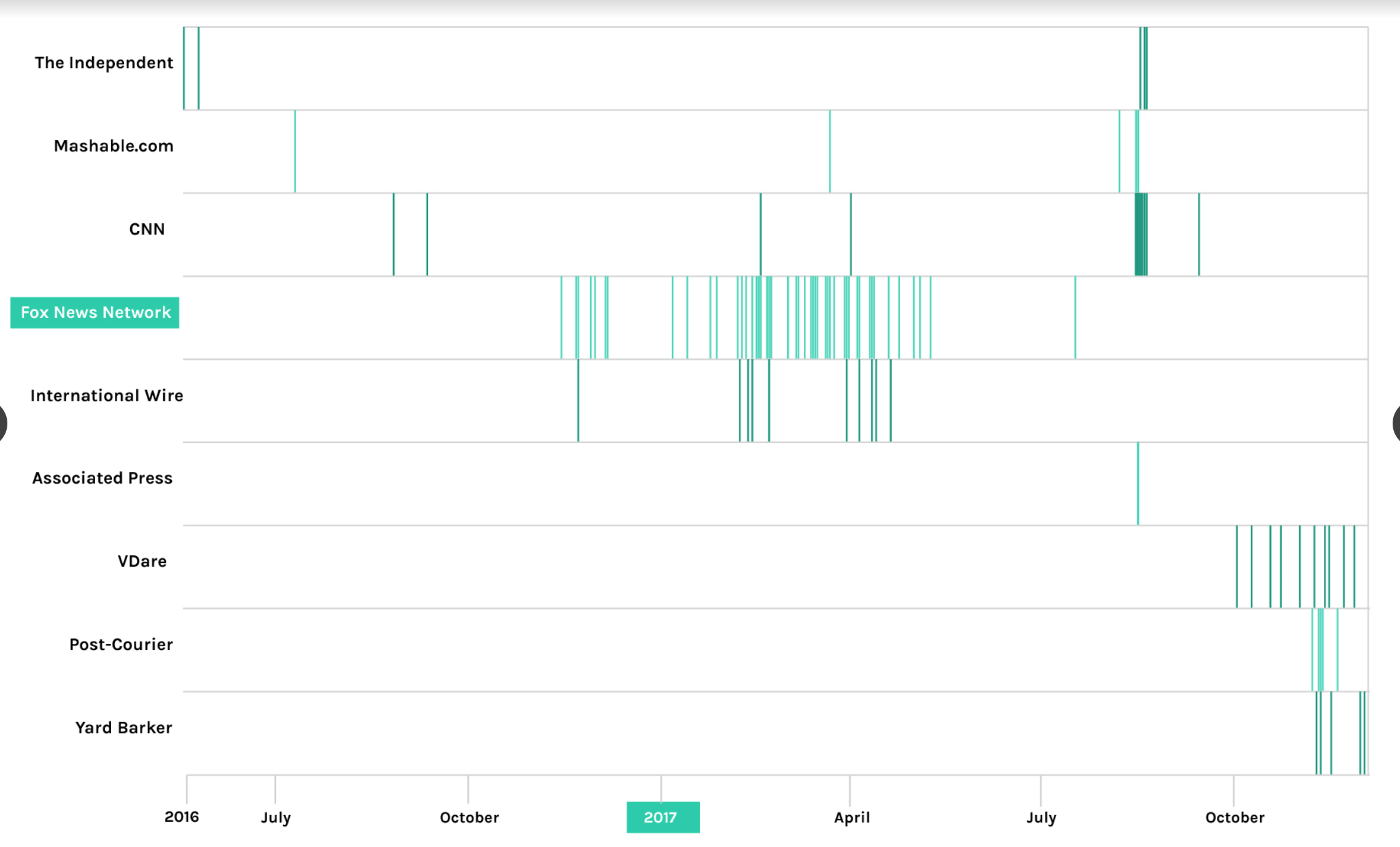This screenshot has height=847, width=1400.
Task: Click the 2016 axis label
Action: click(182, 817)
